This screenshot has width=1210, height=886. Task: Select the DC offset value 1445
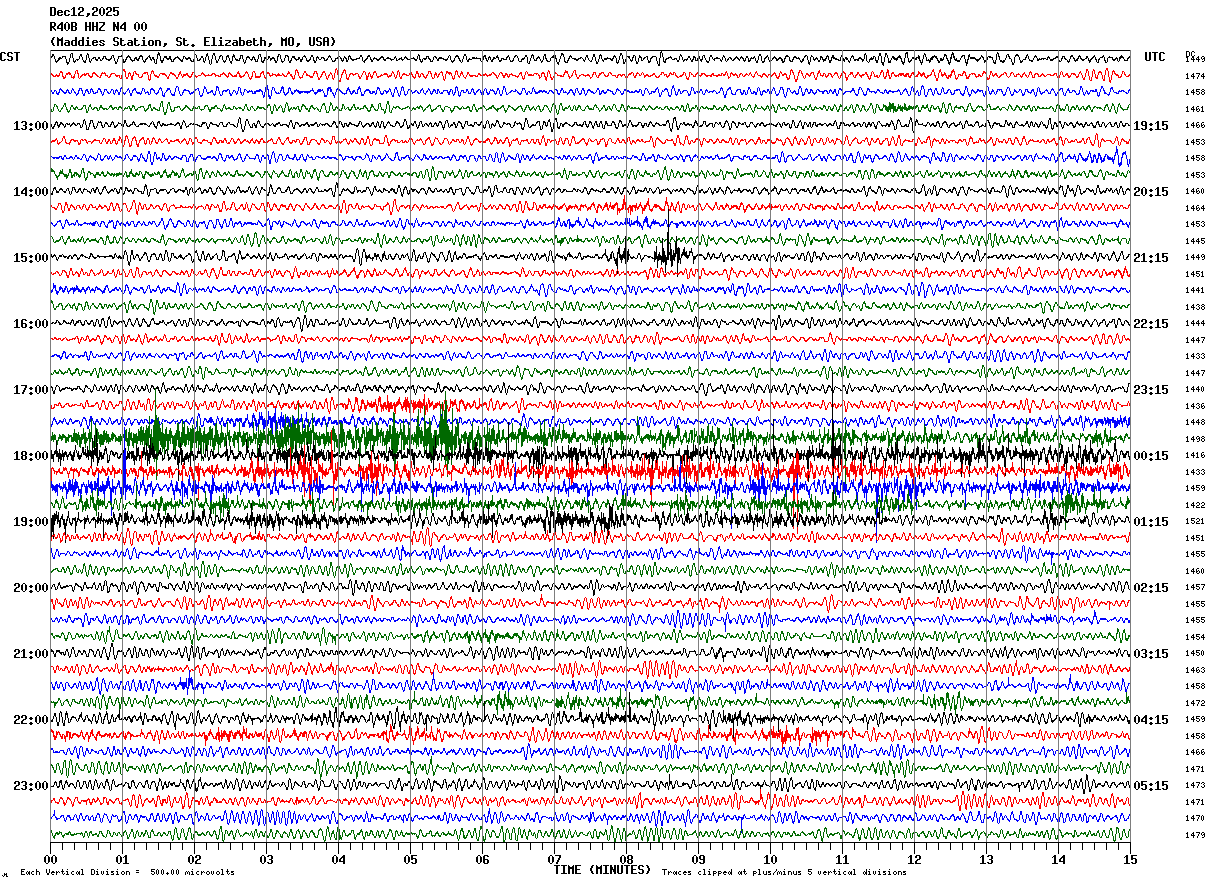coord(1195,241)
